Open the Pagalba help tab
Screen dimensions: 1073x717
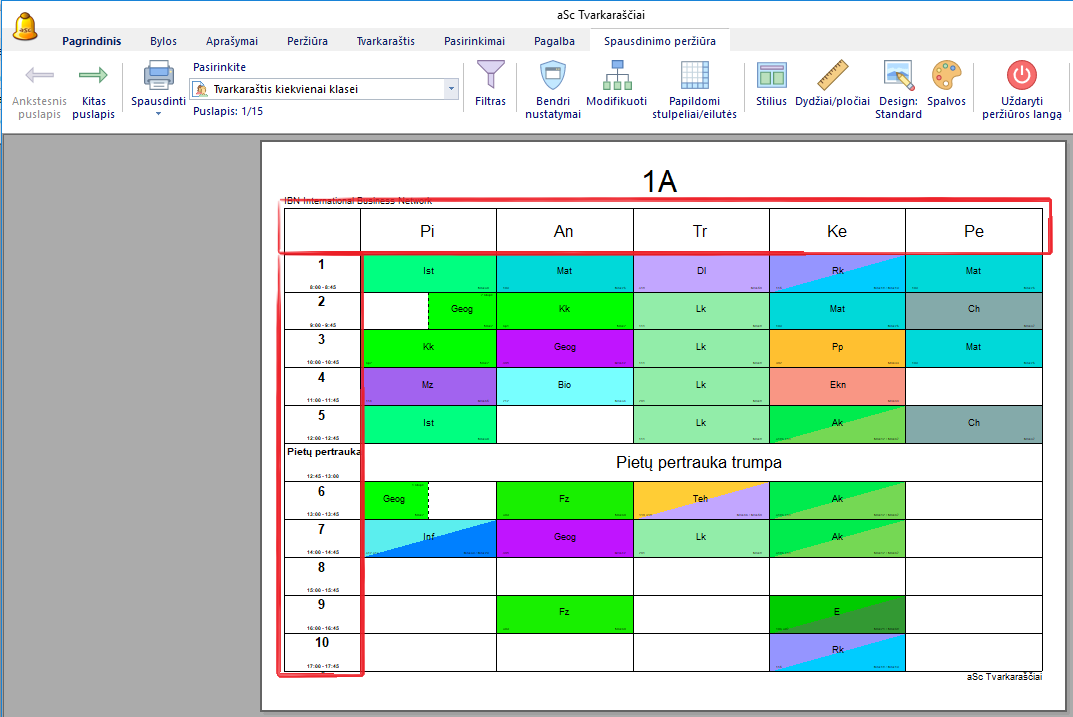tap(554, 41)
